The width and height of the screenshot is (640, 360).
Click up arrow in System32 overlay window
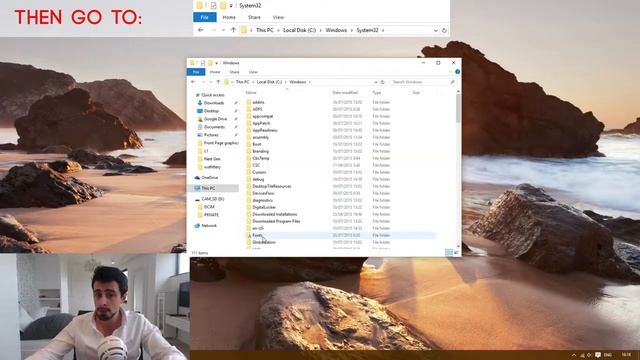click(233, 30)
